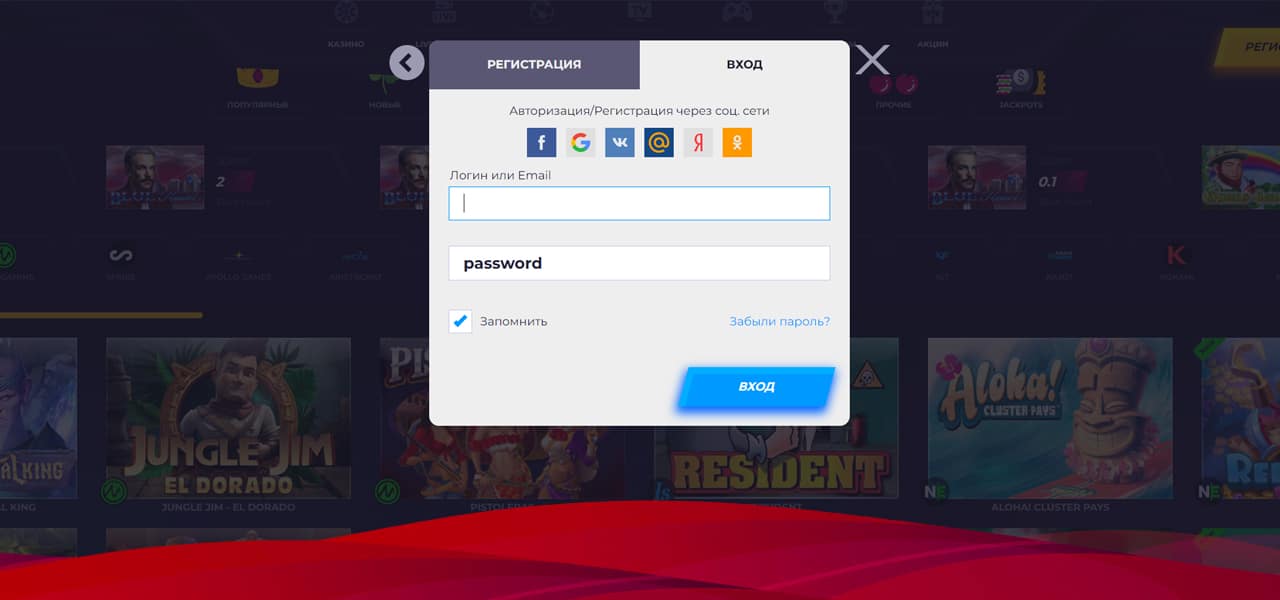
Task: Open the Aloha! Cluster Pays game thumbnail
Action: 1050,418
